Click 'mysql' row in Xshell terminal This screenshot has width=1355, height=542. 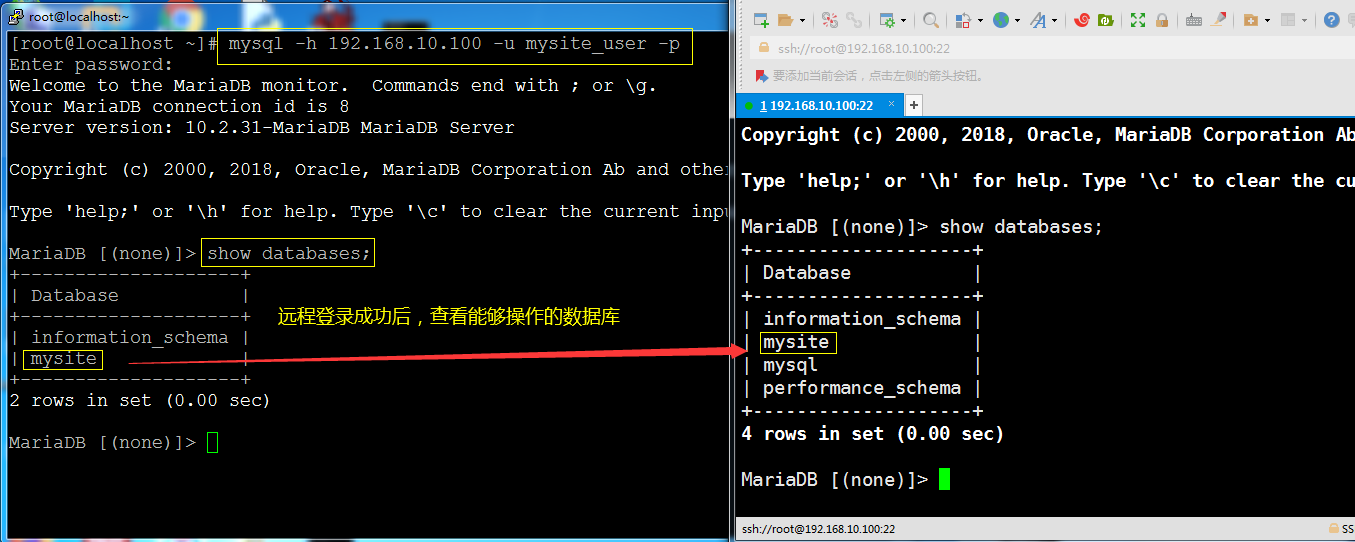click(x=790, y=365)
